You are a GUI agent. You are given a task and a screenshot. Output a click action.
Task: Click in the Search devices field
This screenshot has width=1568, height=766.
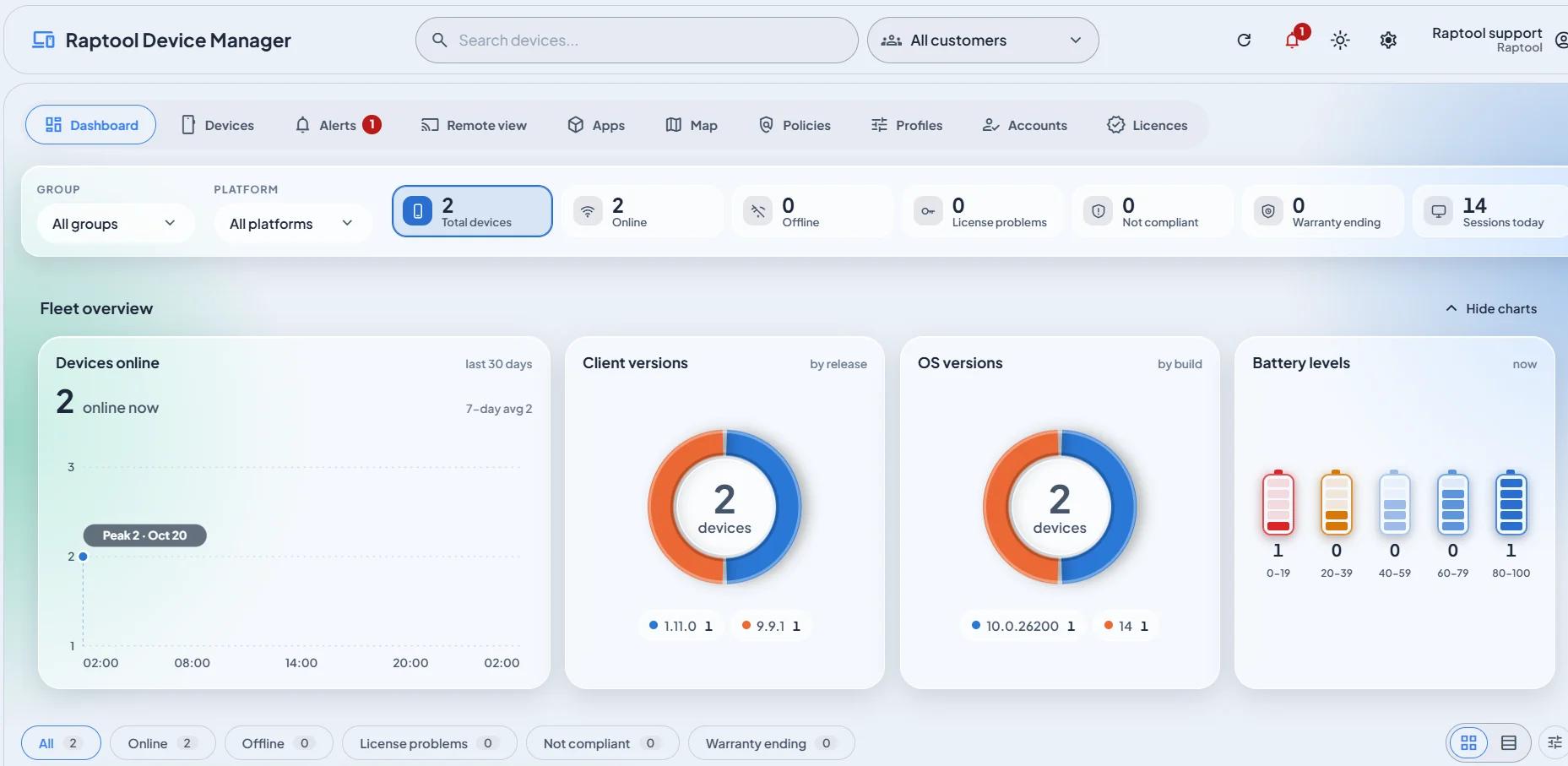click(637, 40)
